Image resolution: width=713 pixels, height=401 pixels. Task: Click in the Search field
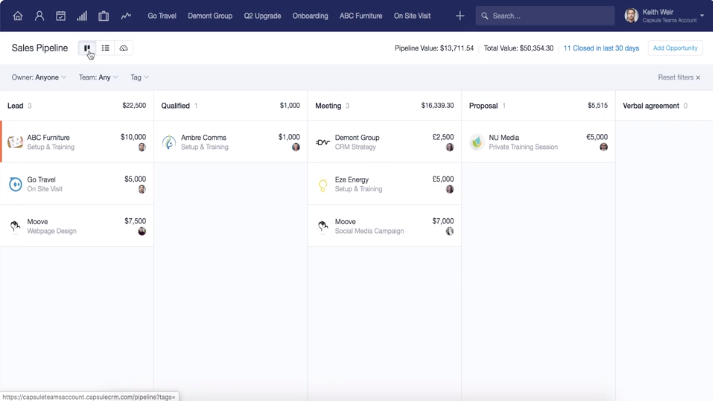tap(545, 15)
